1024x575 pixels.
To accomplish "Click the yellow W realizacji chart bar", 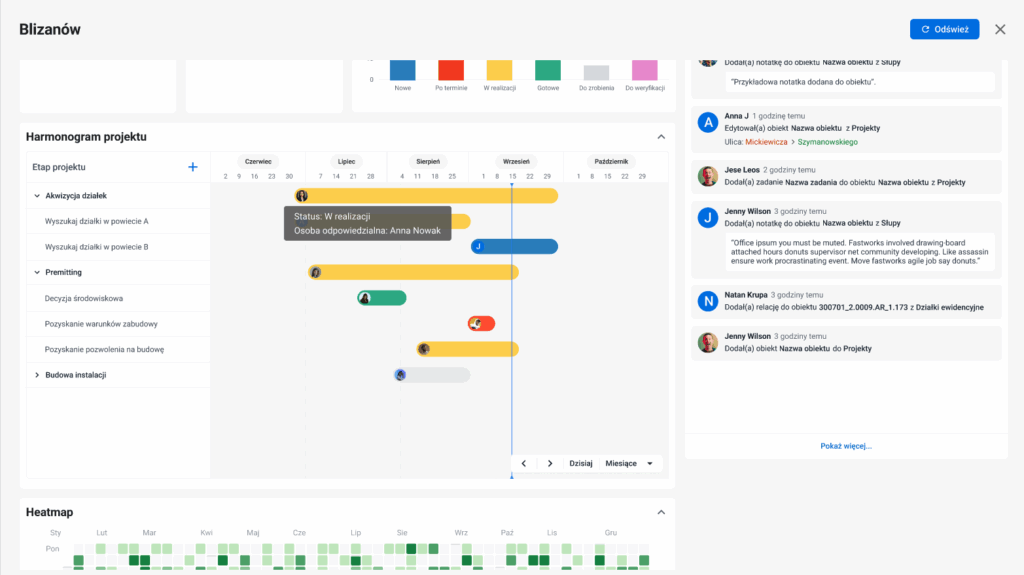I will tap(499, 70).
